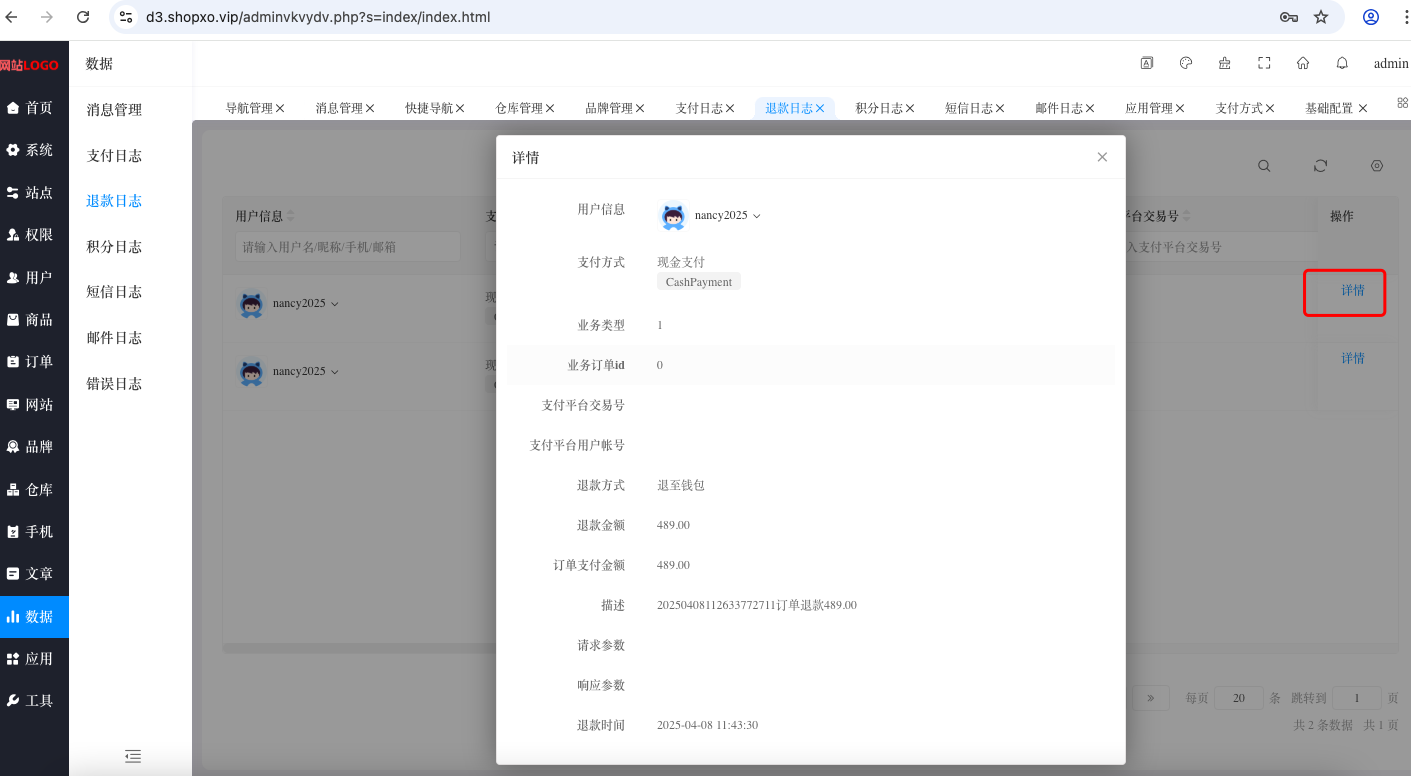Click the per-page count field showing 20

coord(1238,698)
